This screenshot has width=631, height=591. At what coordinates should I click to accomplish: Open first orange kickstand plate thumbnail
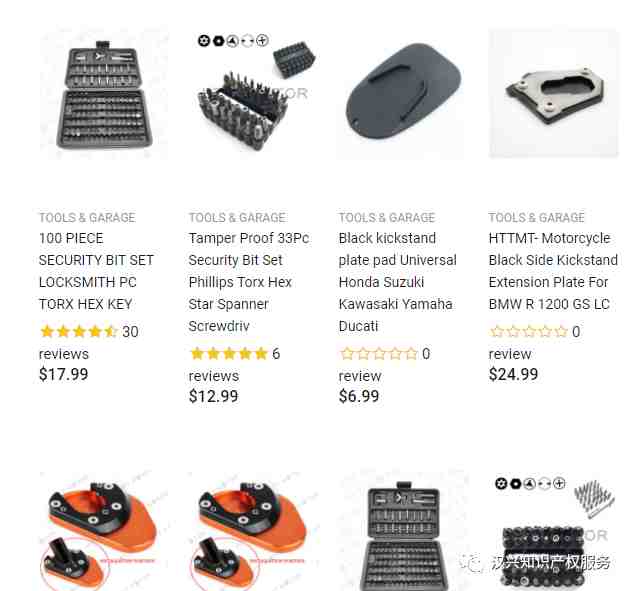(x=104, y=530)
